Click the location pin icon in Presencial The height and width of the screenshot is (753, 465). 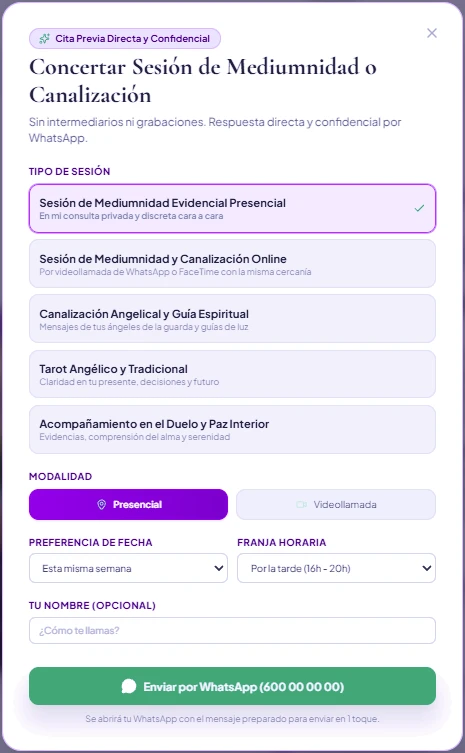[x=101, y=504]
